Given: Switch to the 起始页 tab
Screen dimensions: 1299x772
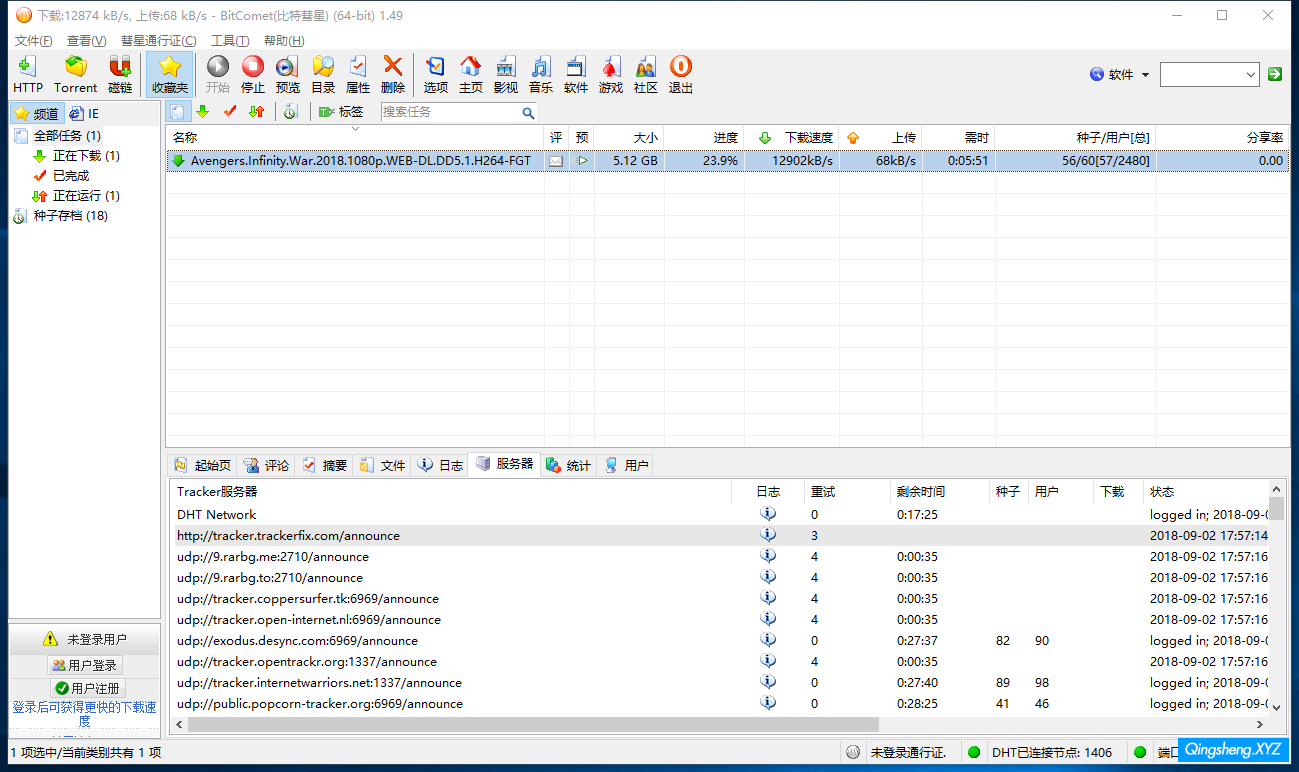Looking at the screenshot, I should click(203, 465).
